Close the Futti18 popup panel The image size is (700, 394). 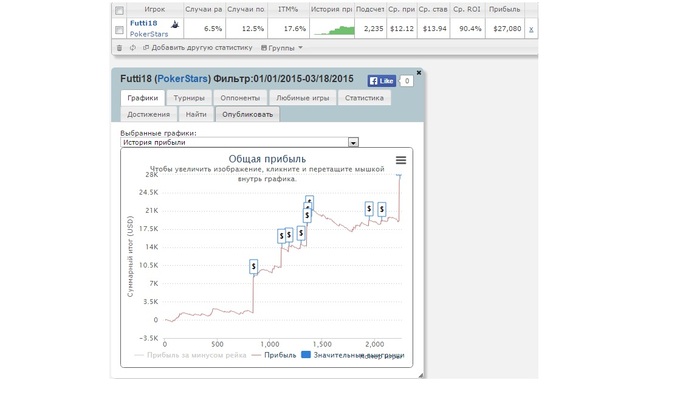[x=419, y=72]
